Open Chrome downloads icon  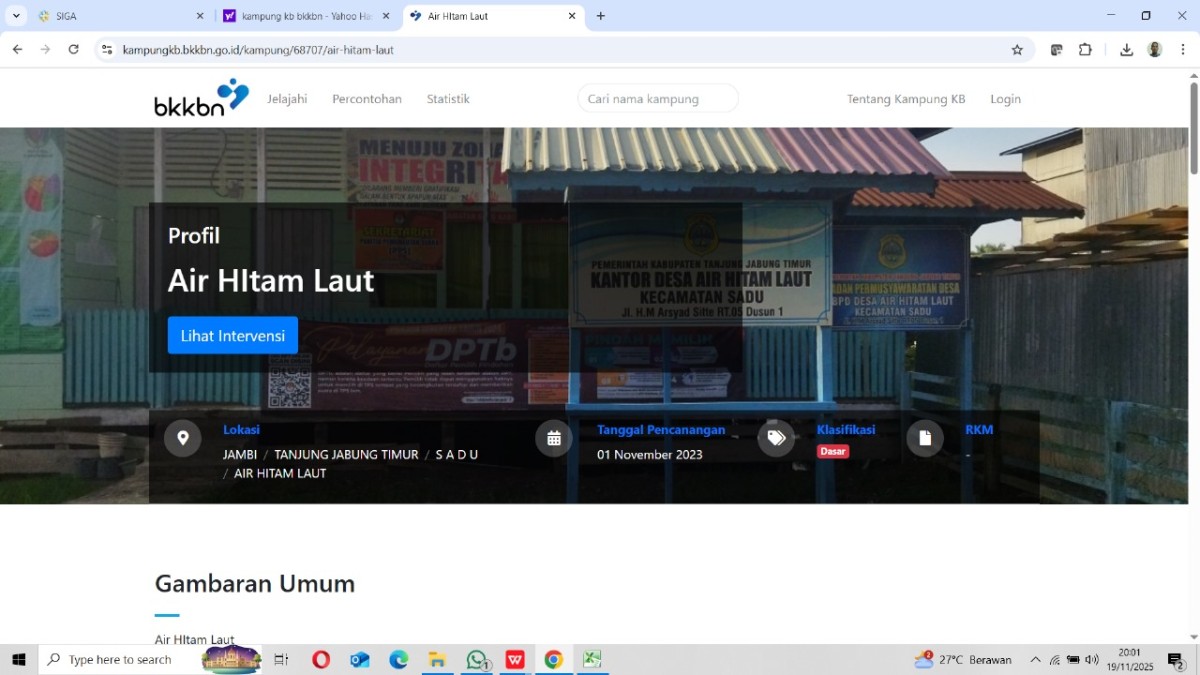[x=1126, y=50]
